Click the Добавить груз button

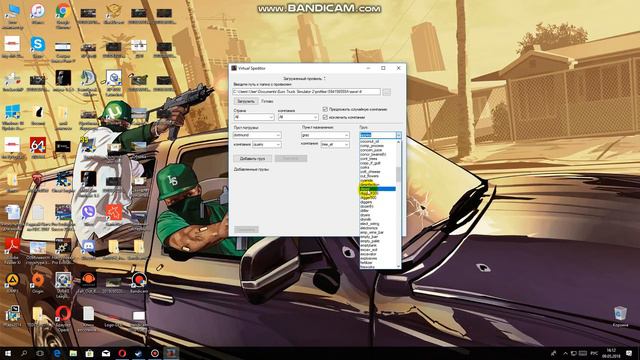253,158
